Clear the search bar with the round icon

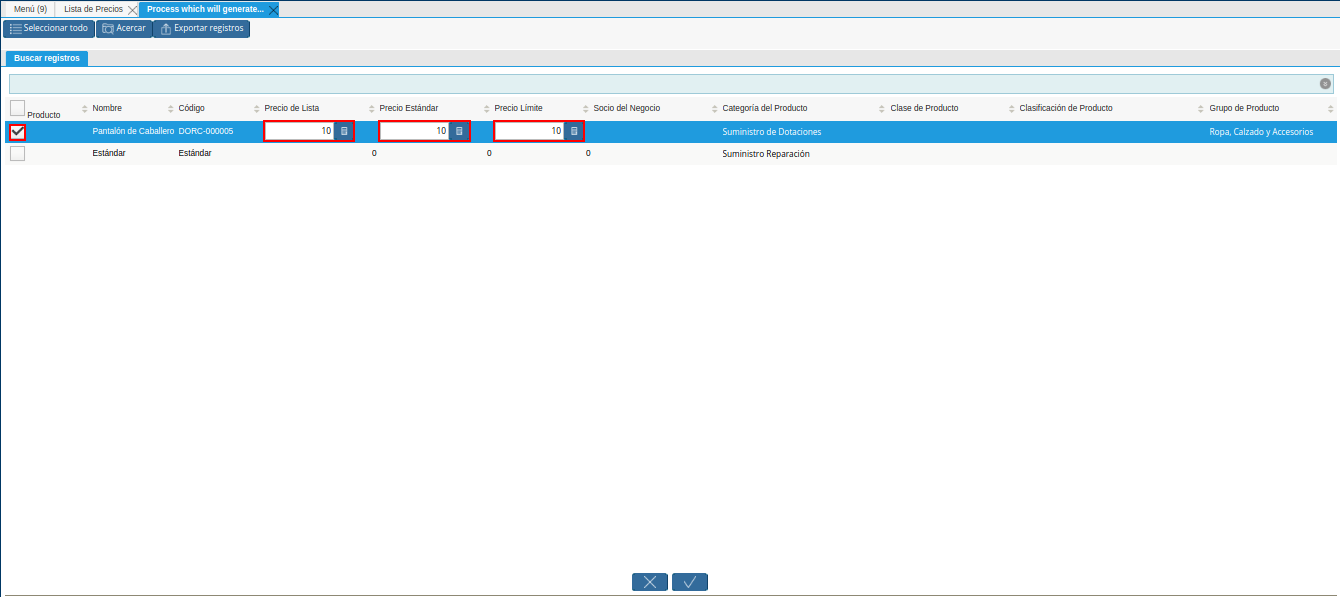[1325, 84]
